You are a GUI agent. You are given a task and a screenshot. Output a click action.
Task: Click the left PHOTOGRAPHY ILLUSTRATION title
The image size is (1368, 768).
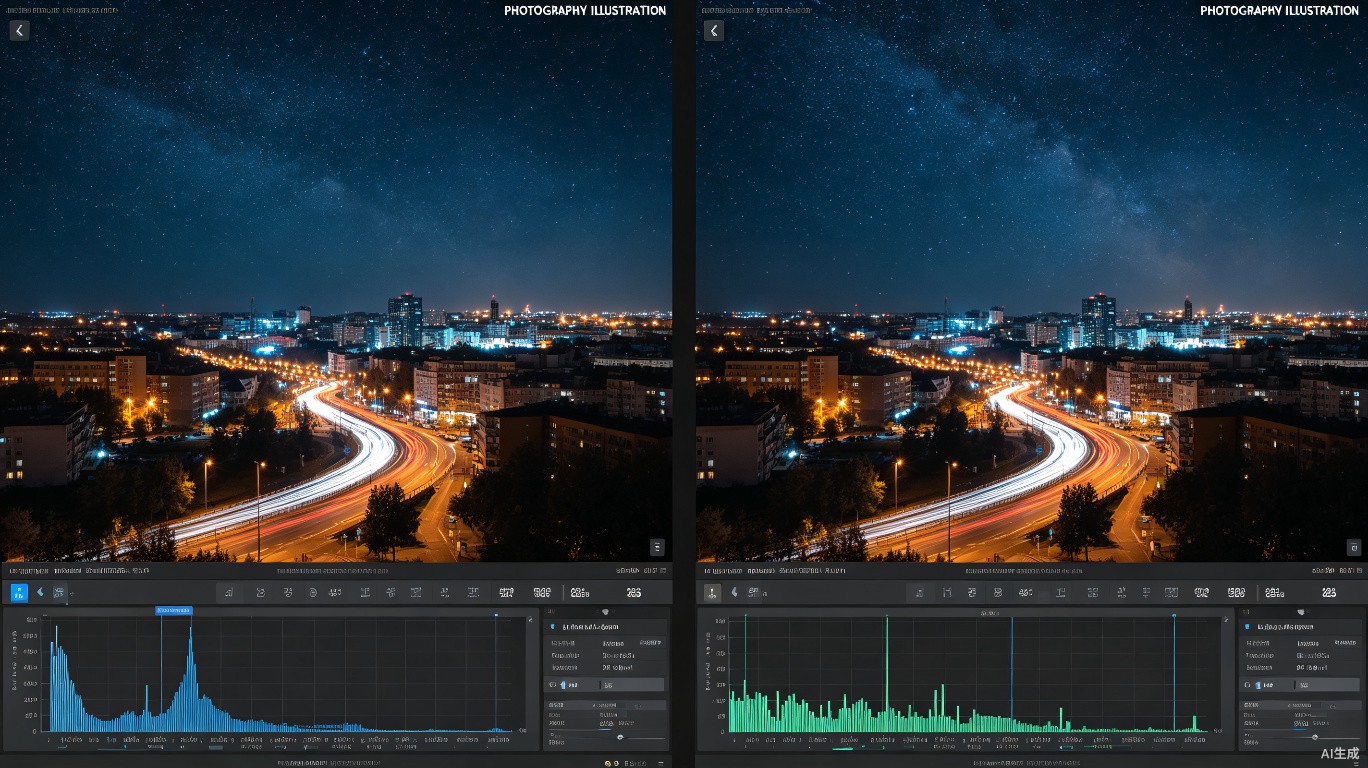[x=585, y=11]
